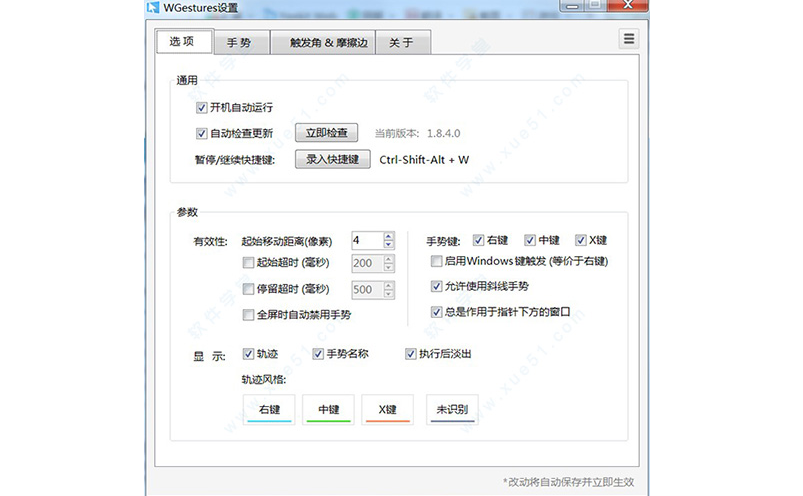Increase 起始超时 value with up arrow

[389, 259]
